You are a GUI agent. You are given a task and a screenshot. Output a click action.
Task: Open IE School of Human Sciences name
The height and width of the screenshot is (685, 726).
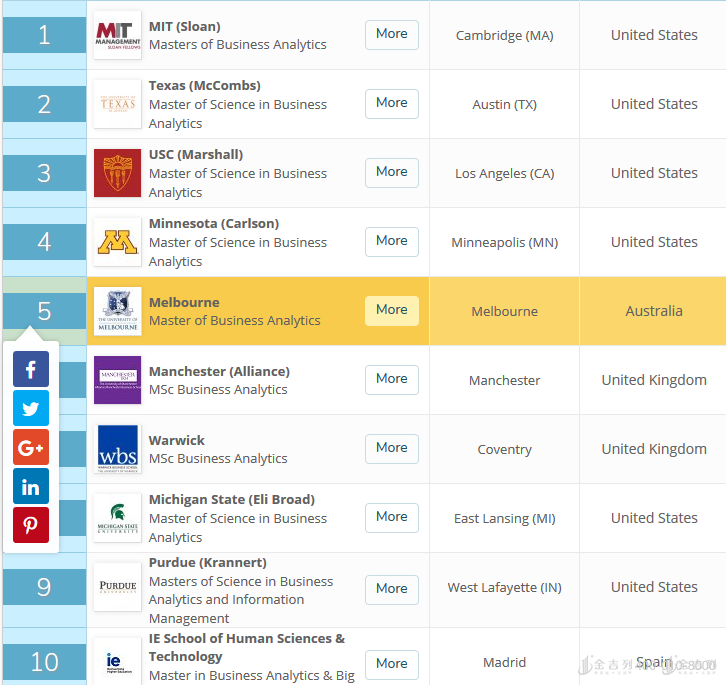click(x=247, y=647)
